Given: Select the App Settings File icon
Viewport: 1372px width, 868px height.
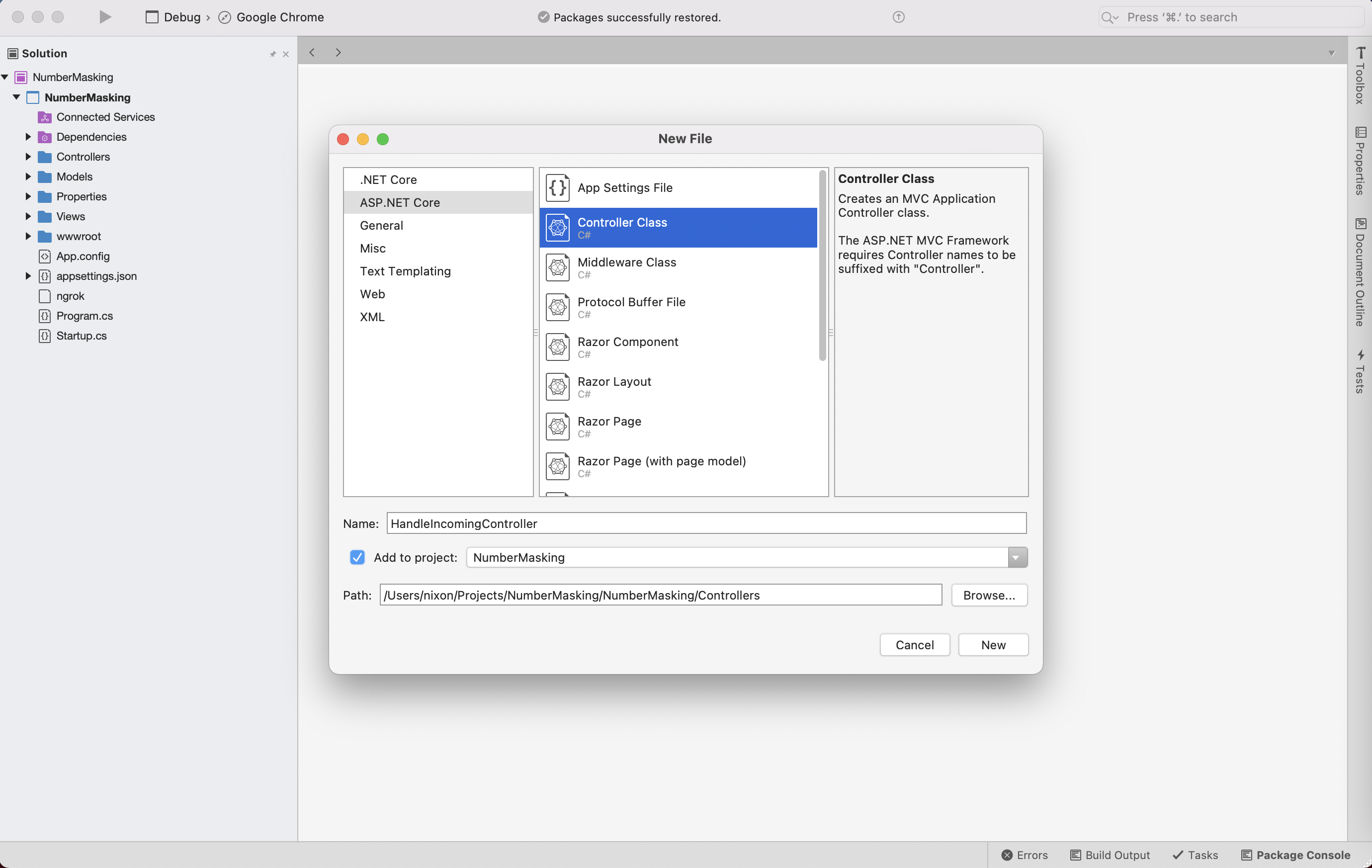Looking at the screenshot, I should (557, 187).
